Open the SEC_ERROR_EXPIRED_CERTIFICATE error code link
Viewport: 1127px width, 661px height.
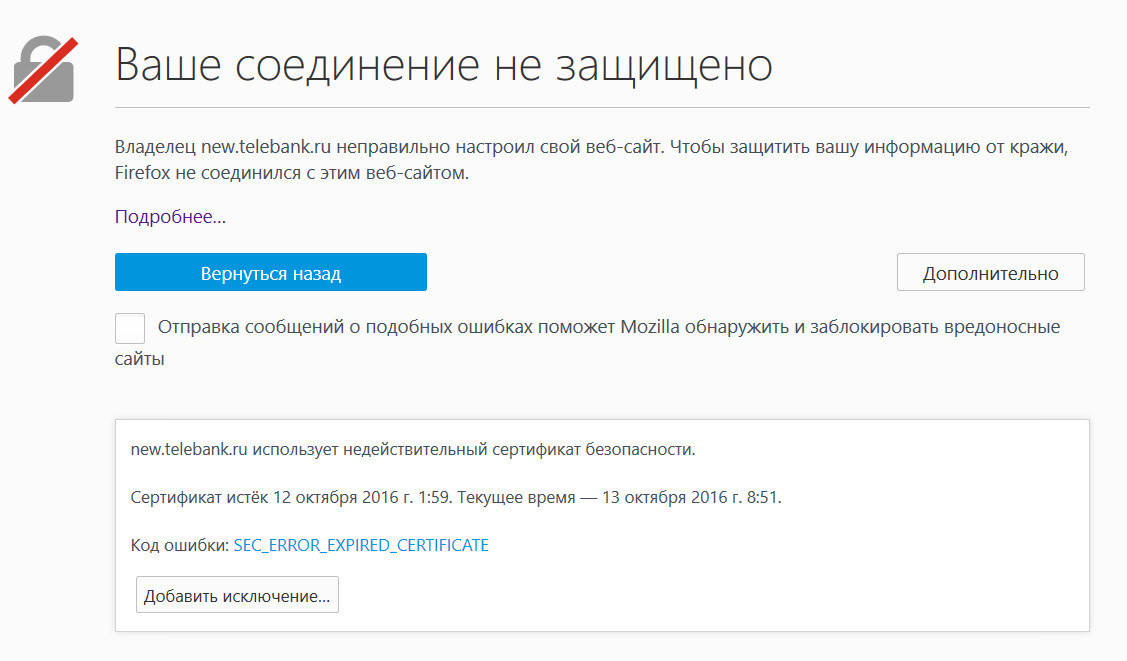click(361, 545)
